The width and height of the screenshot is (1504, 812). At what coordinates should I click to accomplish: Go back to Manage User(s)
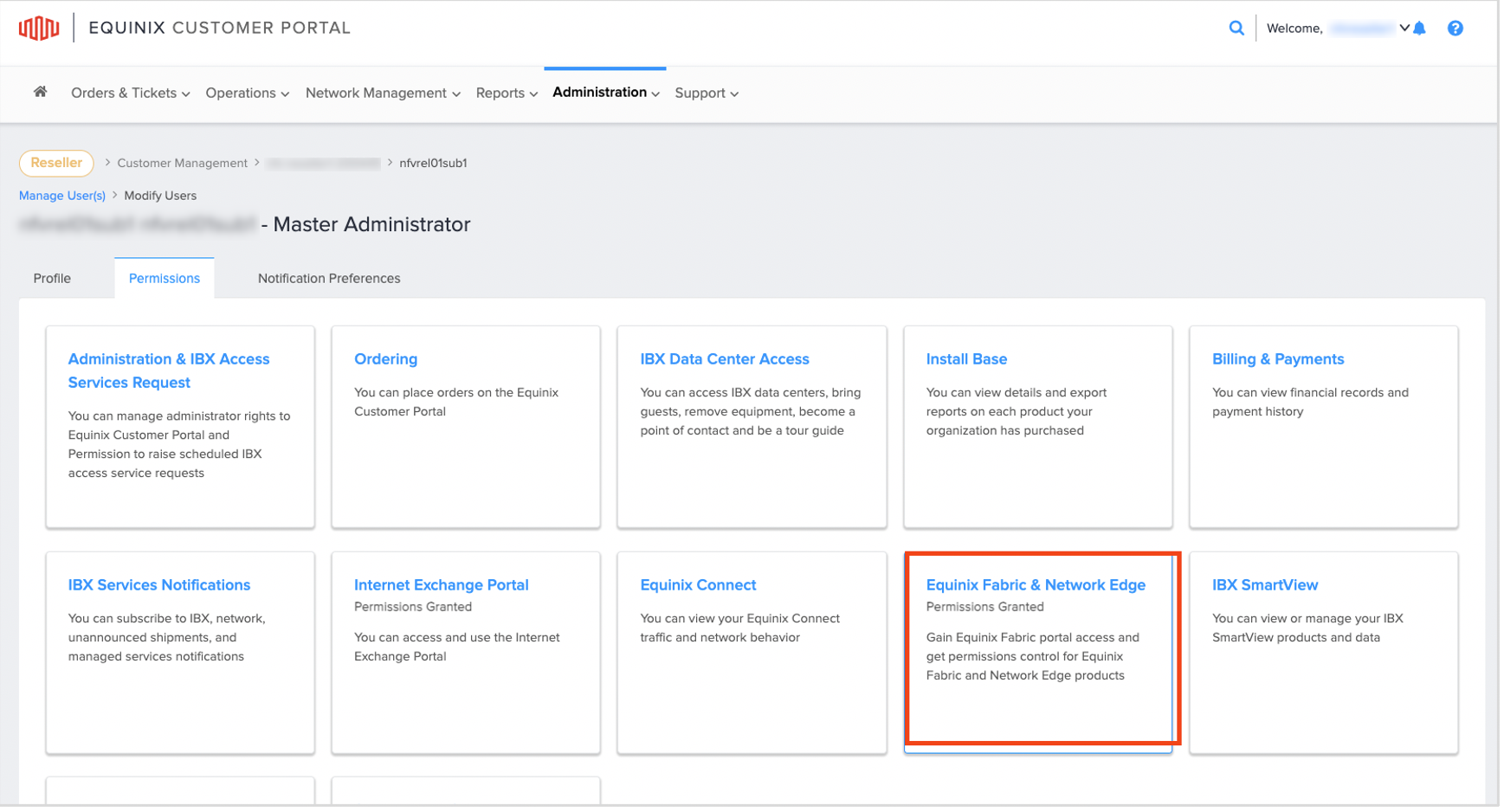[x=62, y=196]
